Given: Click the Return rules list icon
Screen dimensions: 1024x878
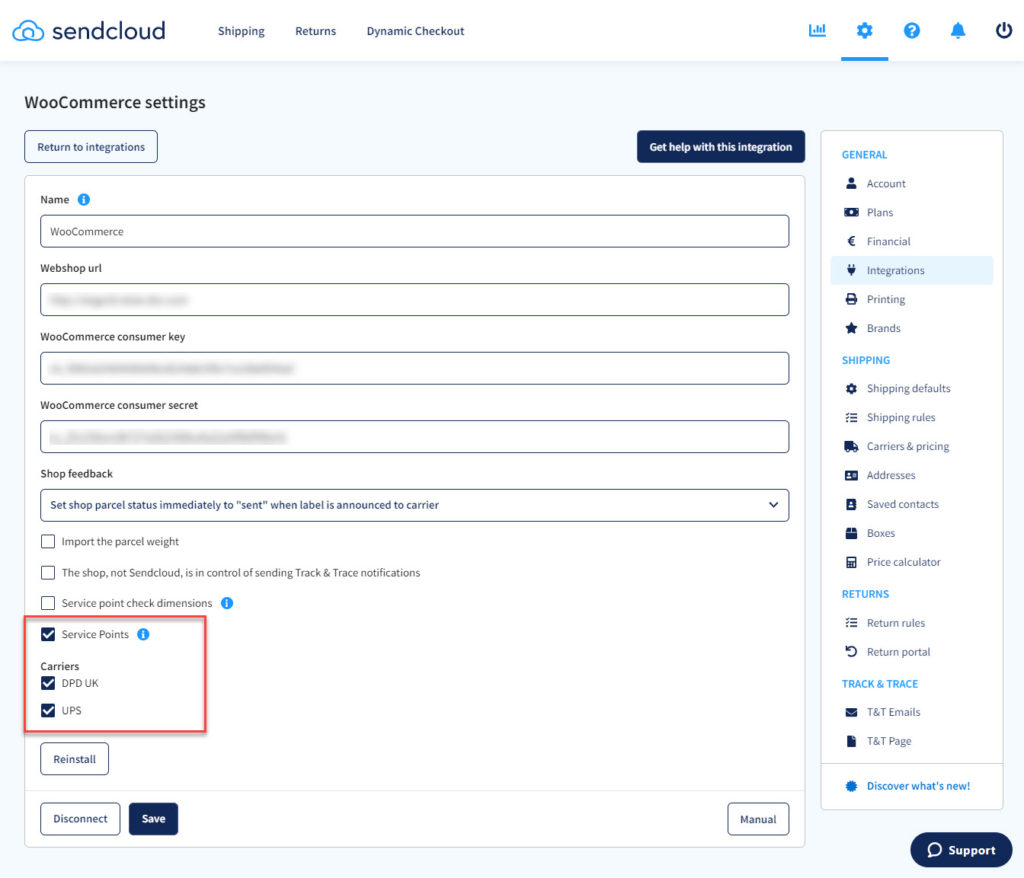Looking at the screenshot, I should click(851, 623).
